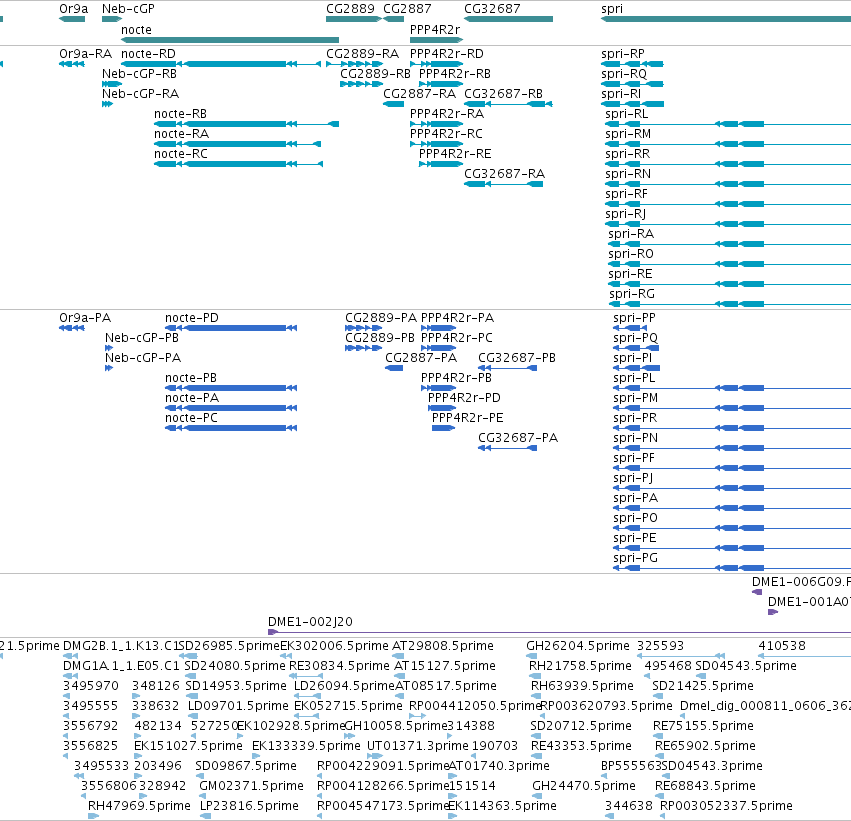Image resolution: width=851 pixels, height=821 pixels.
Task: Click the CG2889 gene label
Action: point(350,9)
